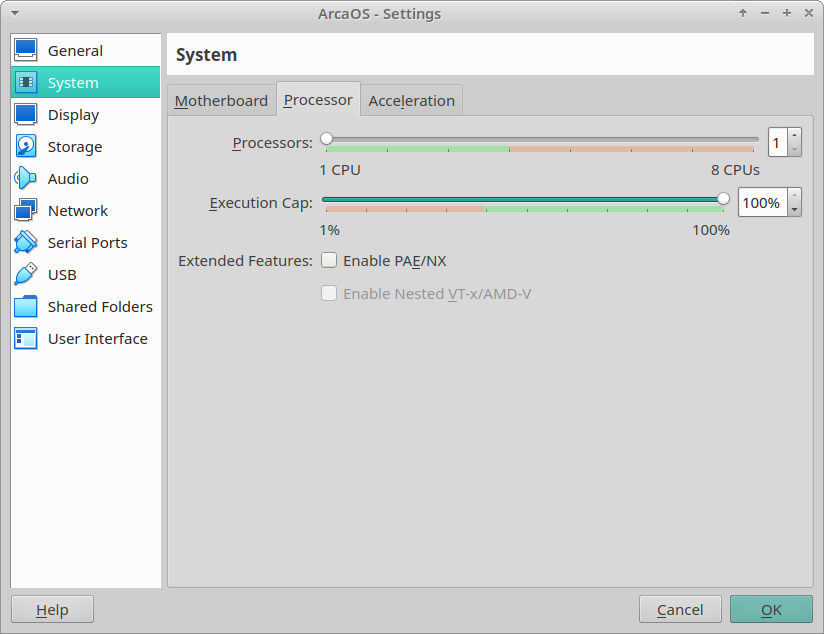Open the User Interface icon
Viewport: 824px width, 634px height.
pos(26,339)
